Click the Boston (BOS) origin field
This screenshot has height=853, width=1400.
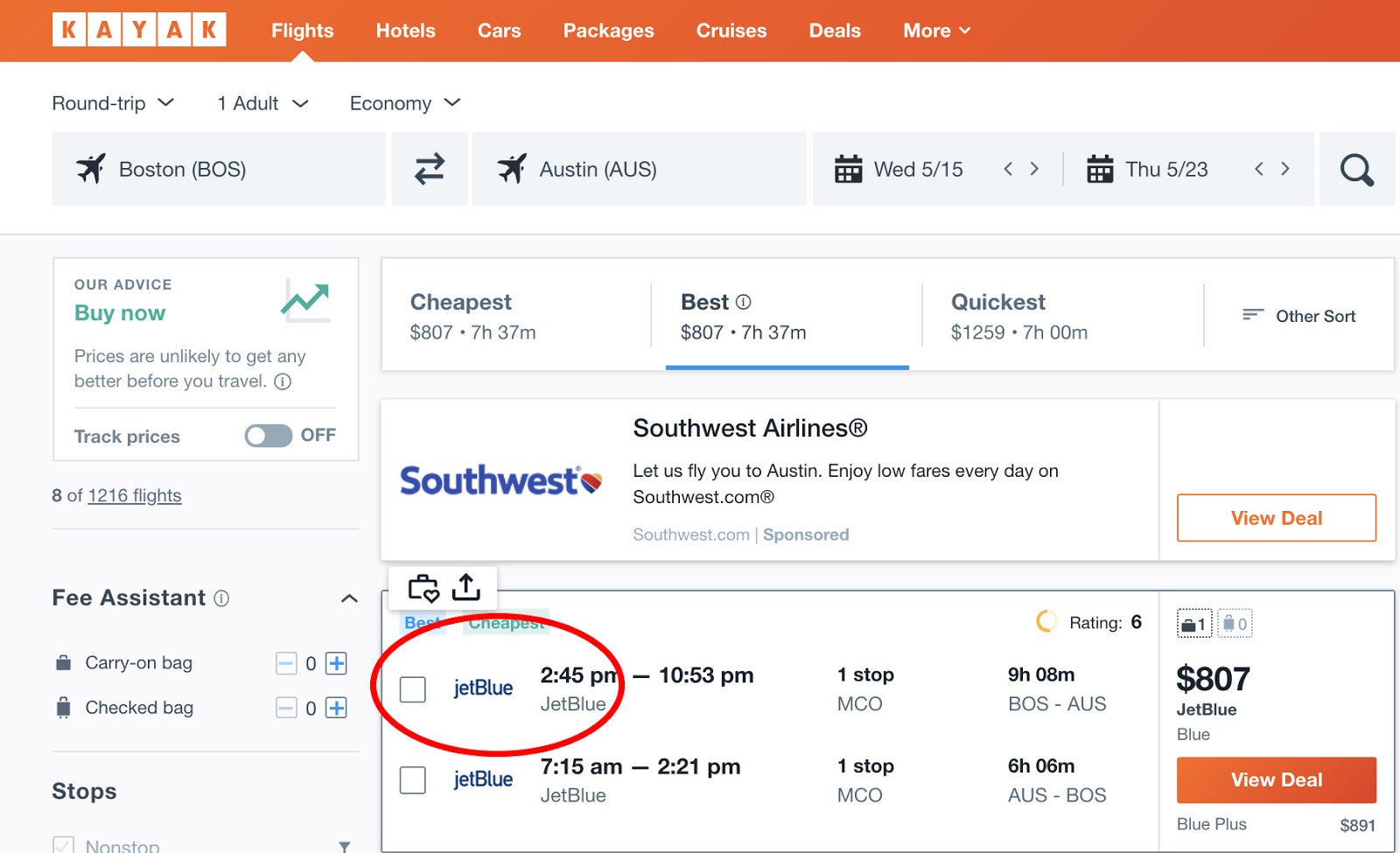click(x=219, y=169)
